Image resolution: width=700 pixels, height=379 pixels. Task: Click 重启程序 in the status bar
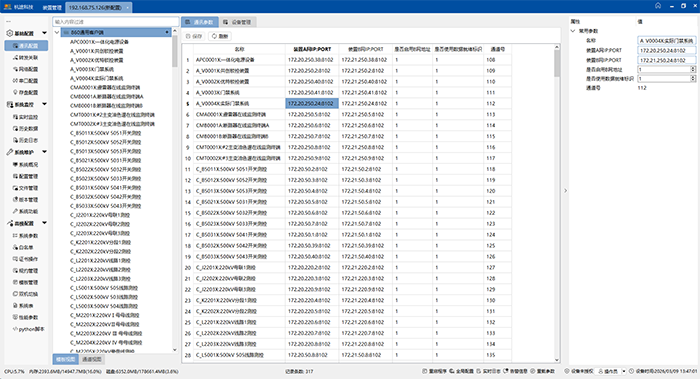pyautogui.click(x=435, y=371)
